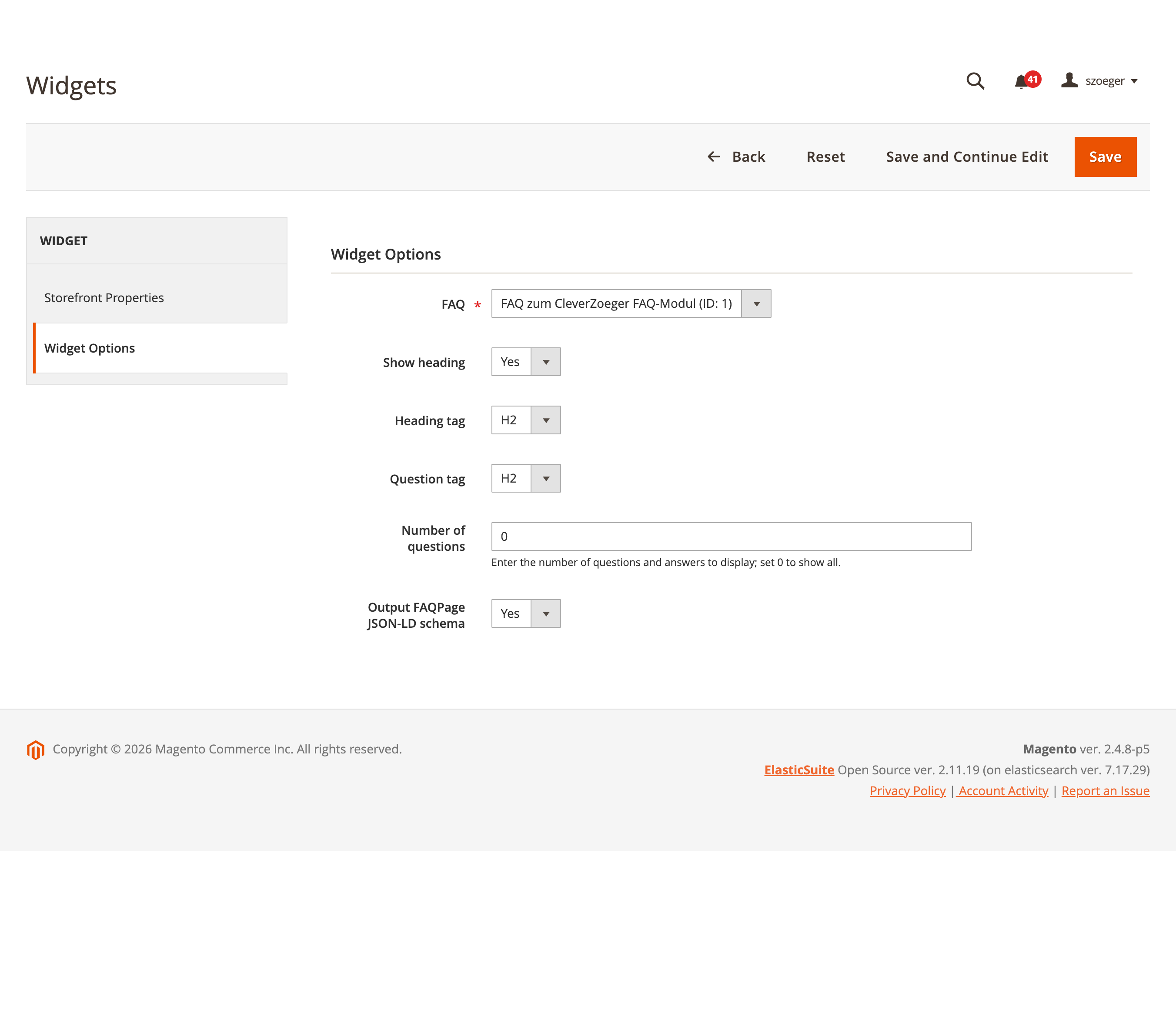1176x1013 pixels.
Task: Open Output FAQPage JSON-LD schema dropdown
Action: point(526,613)
